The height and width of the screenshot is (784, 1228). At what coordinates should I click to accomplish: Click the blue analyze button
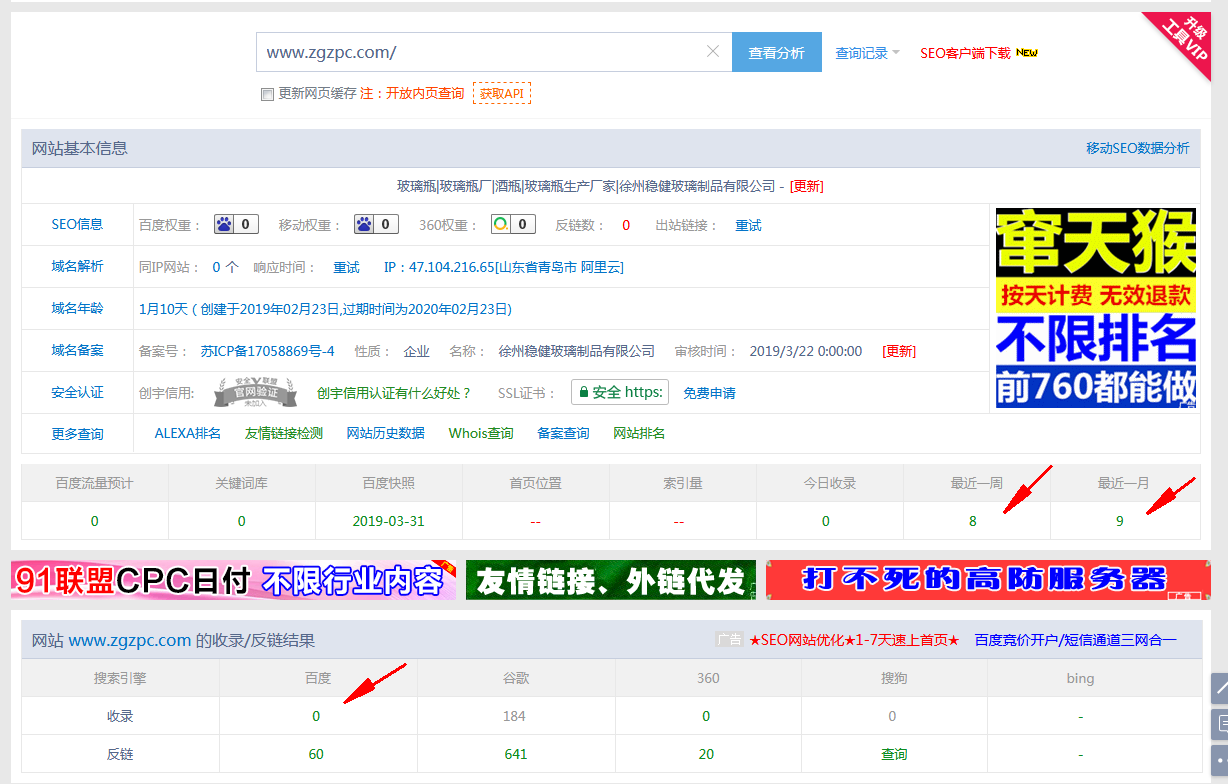pyautogui.click(x=777, y=53)
